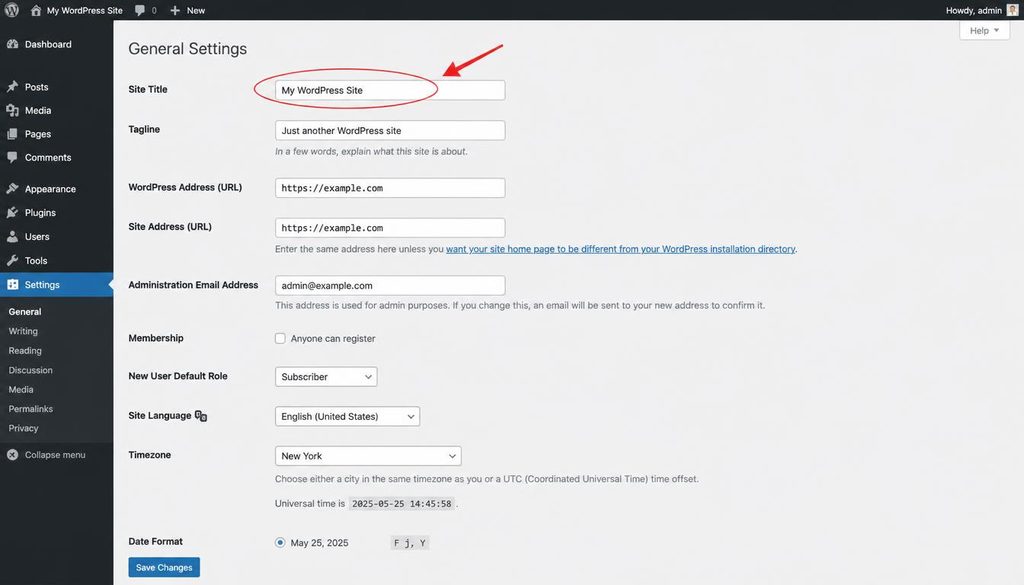1024x585 pixels.
Task: Click the My WordPress Site link in admin bar
Action: (85, 10)
